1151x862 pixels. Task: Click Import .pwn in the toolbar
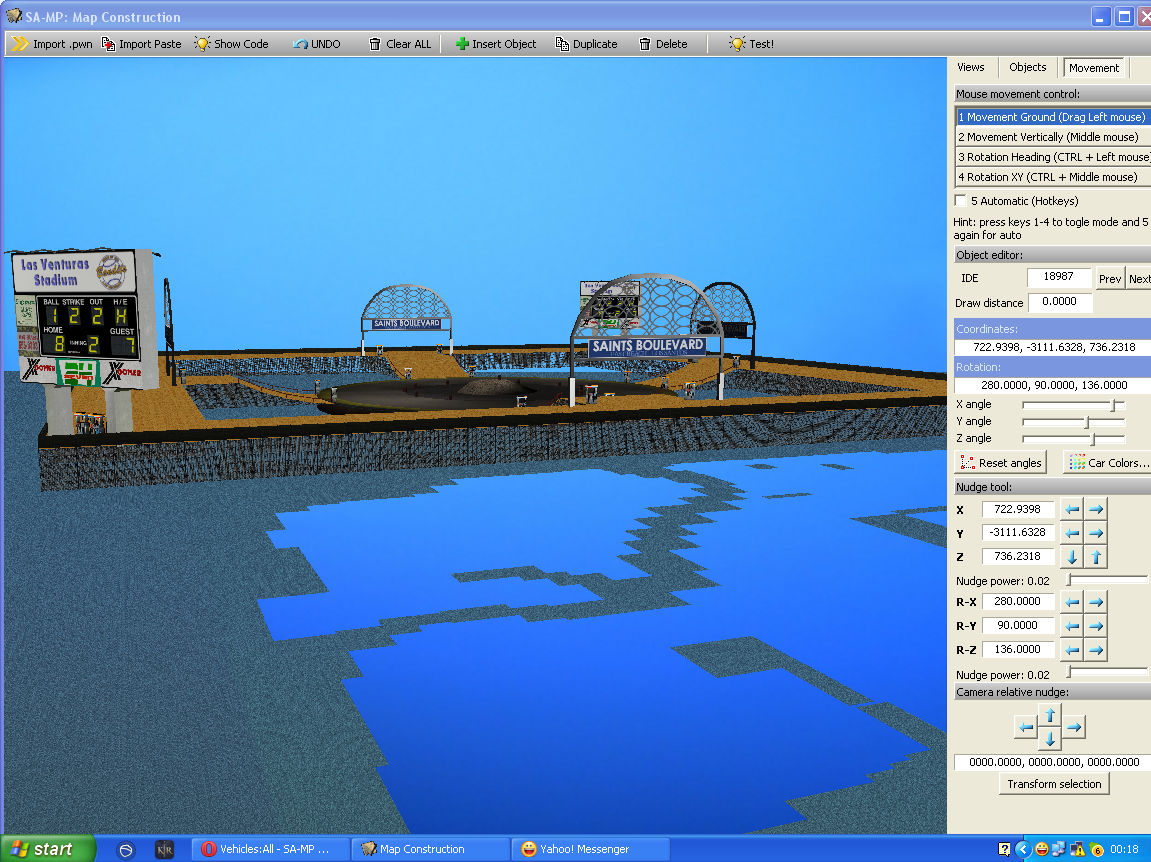coord(51,44)
